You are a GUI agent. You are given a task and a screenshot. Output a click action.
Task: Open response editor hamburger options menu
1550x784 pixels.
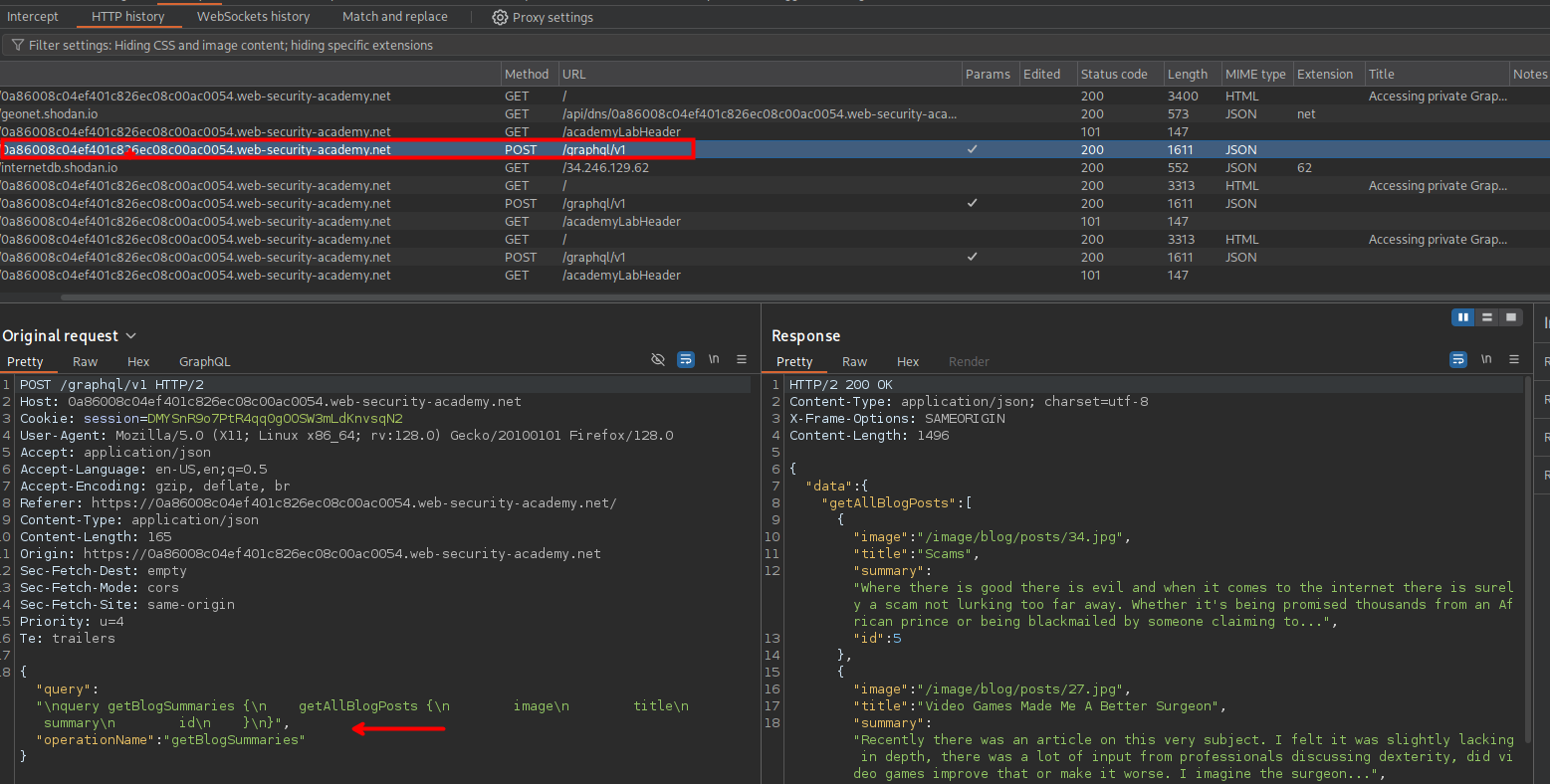tap(1514, 359)
